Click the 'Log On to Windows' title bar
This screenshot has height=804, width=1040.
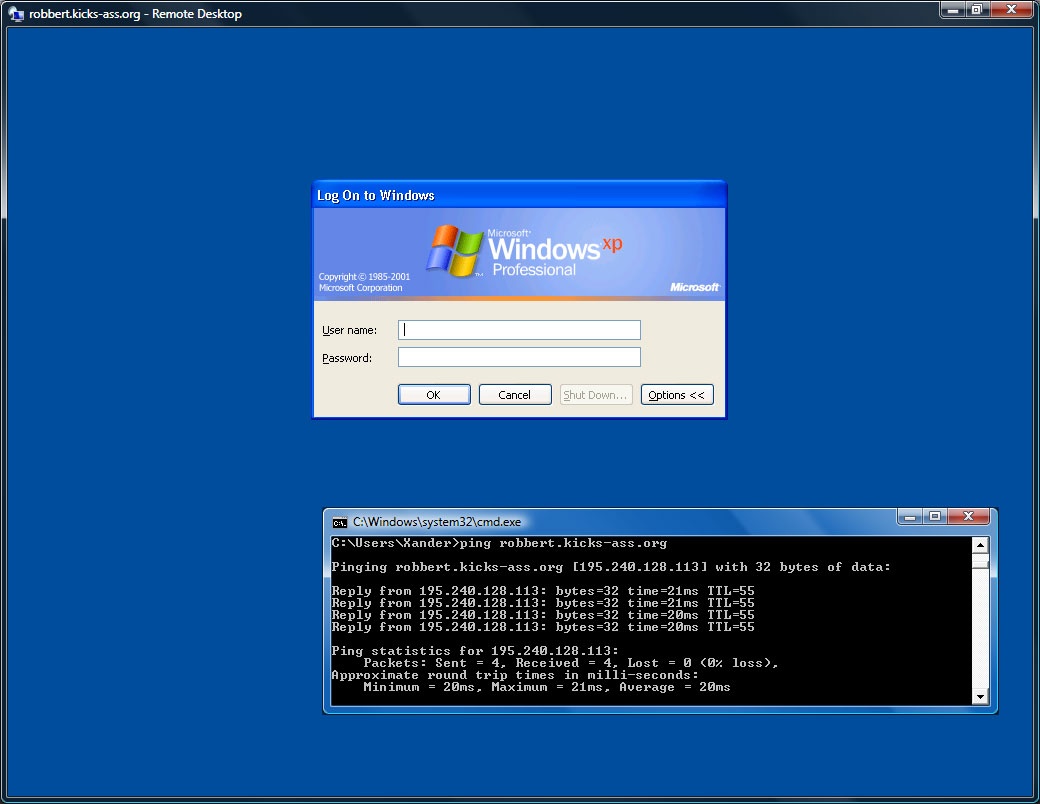coord(519,195)
